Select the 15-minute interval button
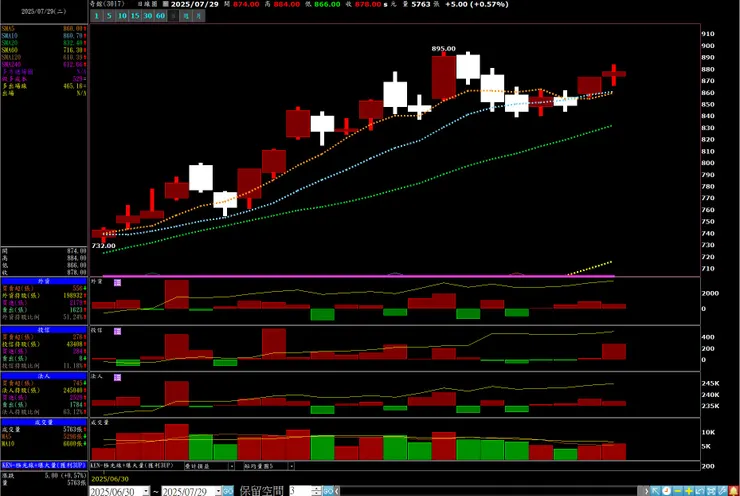This screenshot has width=740, height=496. pyautogui.click(x=135, y=16)
